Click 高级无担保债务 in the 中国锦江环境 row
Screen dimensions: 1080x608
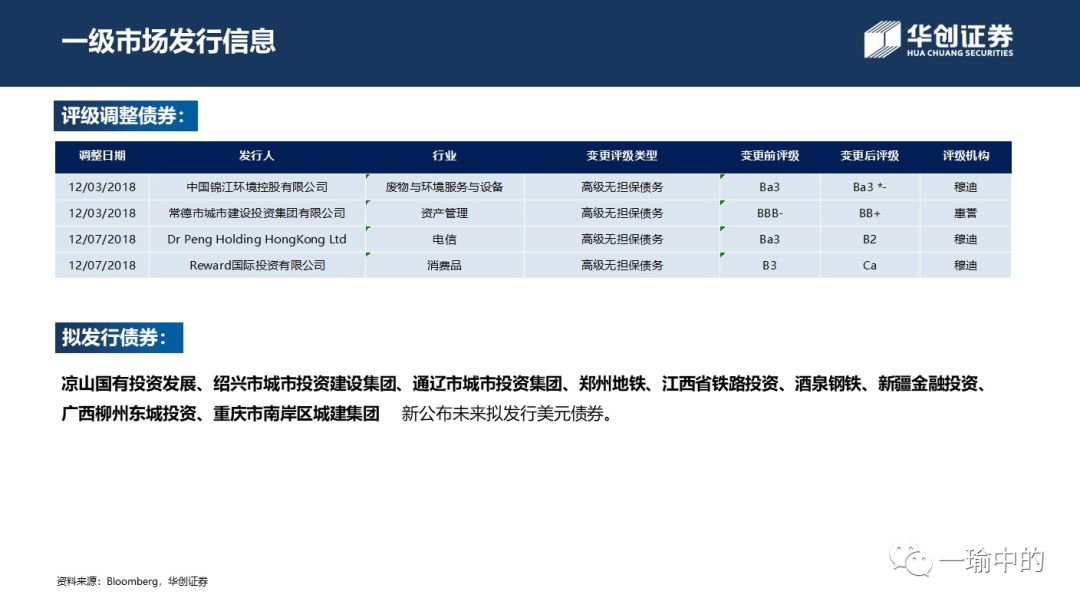point(622,187)
